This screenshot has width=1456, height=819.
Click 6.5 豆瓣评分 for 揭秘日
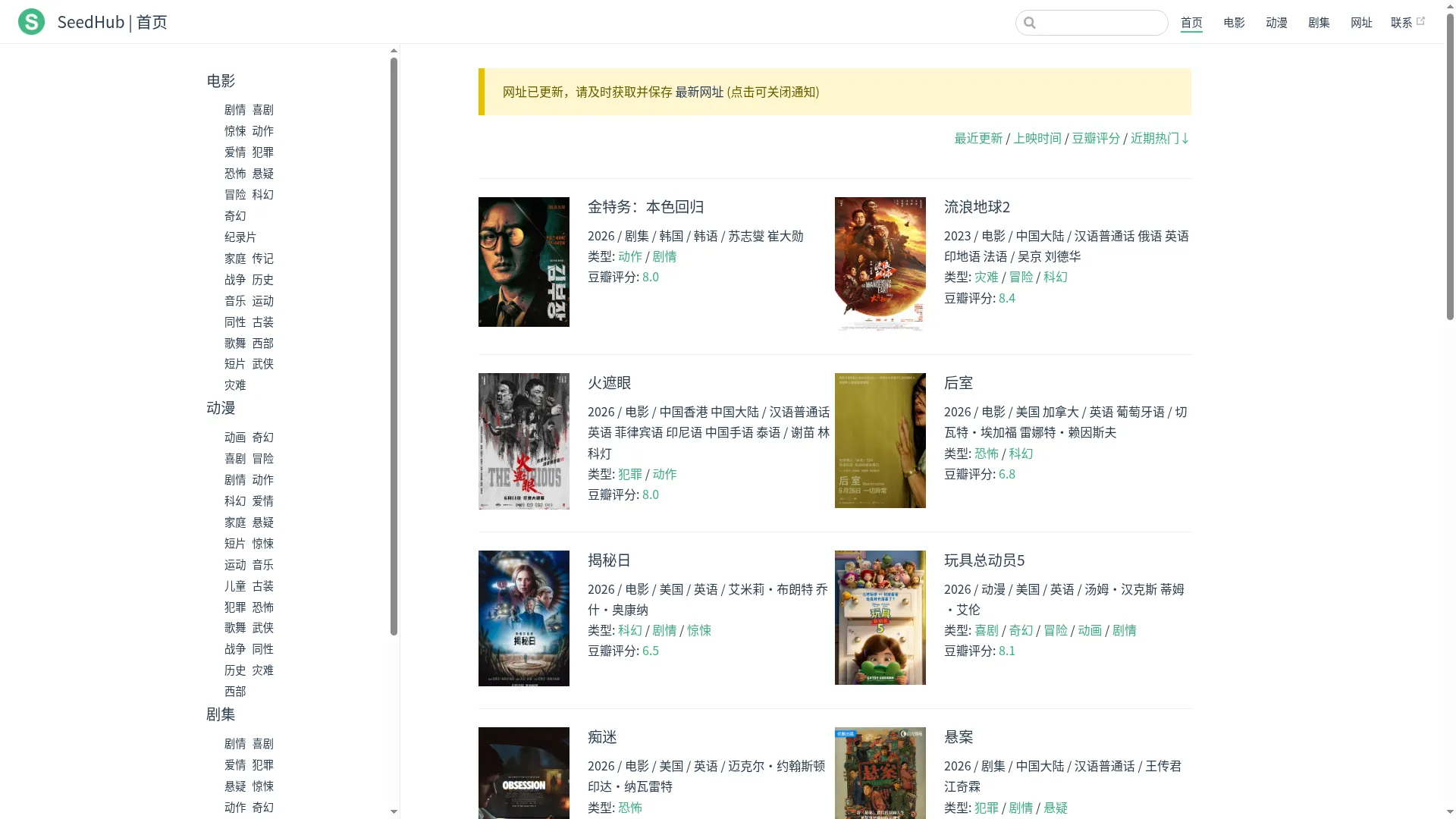(650, 651)
